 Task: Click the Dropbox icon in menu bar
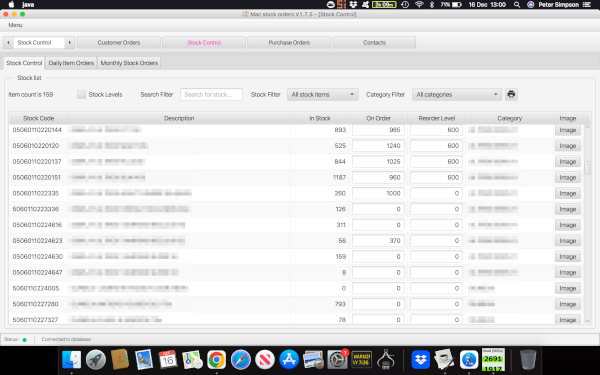click(353, 5)
